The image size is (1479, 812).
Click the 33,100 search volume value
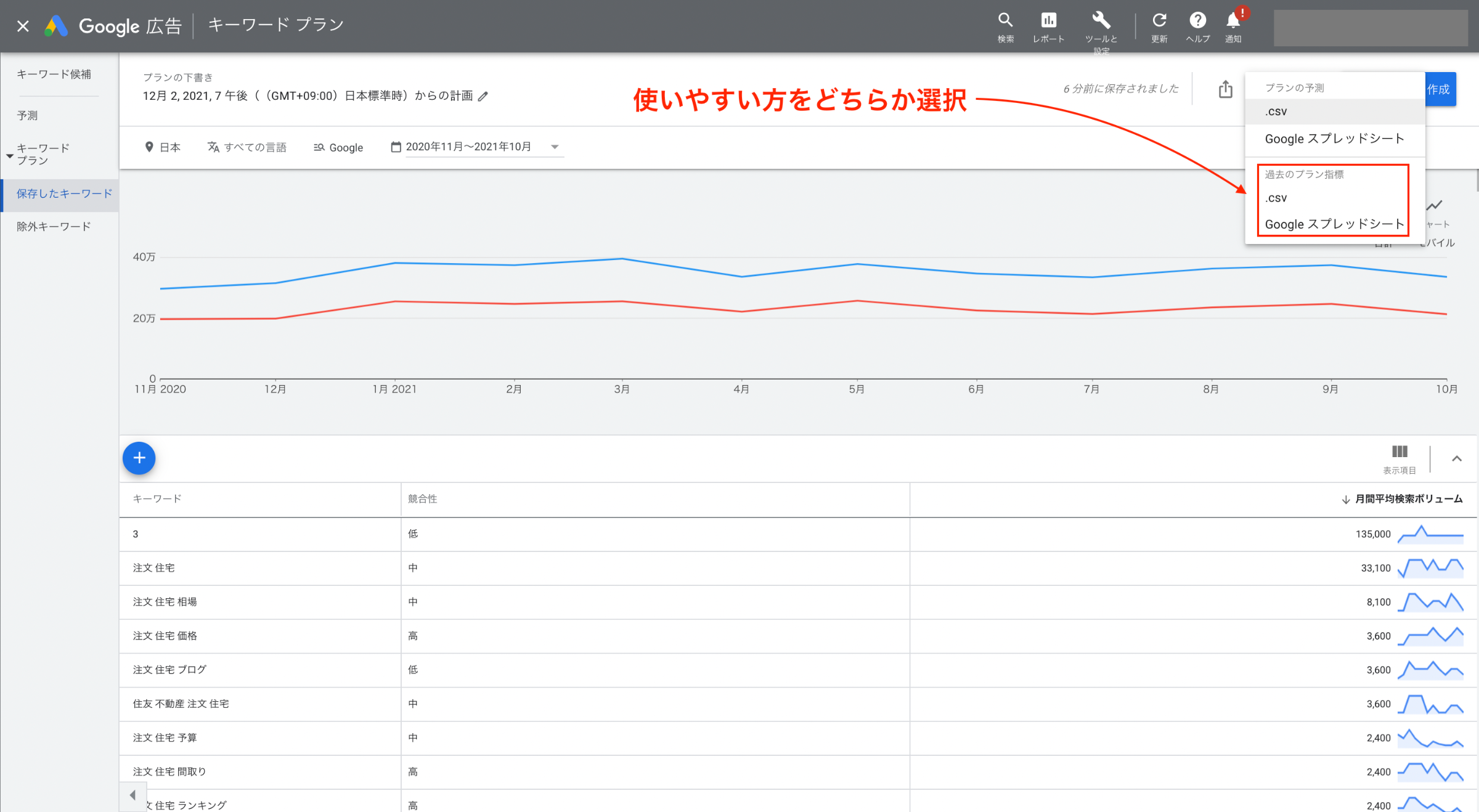click(x=1375, y=568)
